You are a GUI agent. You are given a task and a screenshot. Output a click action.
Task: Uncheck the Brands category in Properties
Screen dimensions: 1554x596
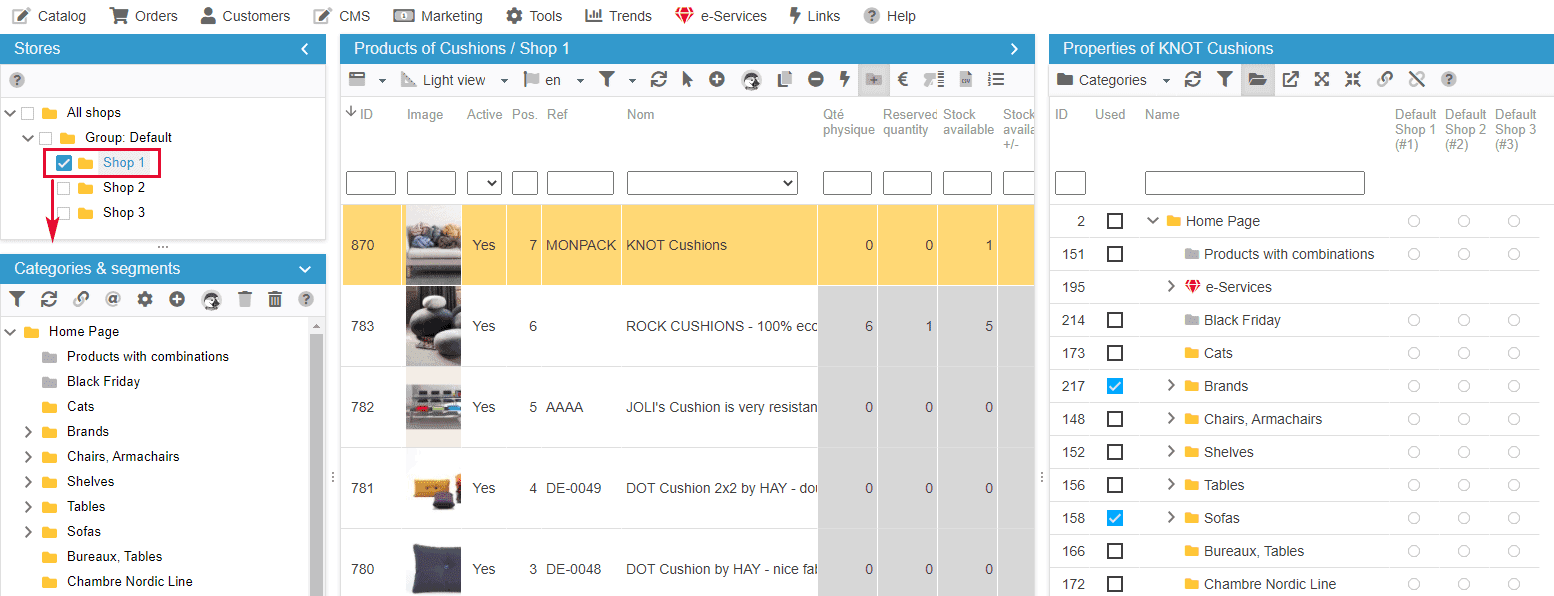tap(1115, 386)
